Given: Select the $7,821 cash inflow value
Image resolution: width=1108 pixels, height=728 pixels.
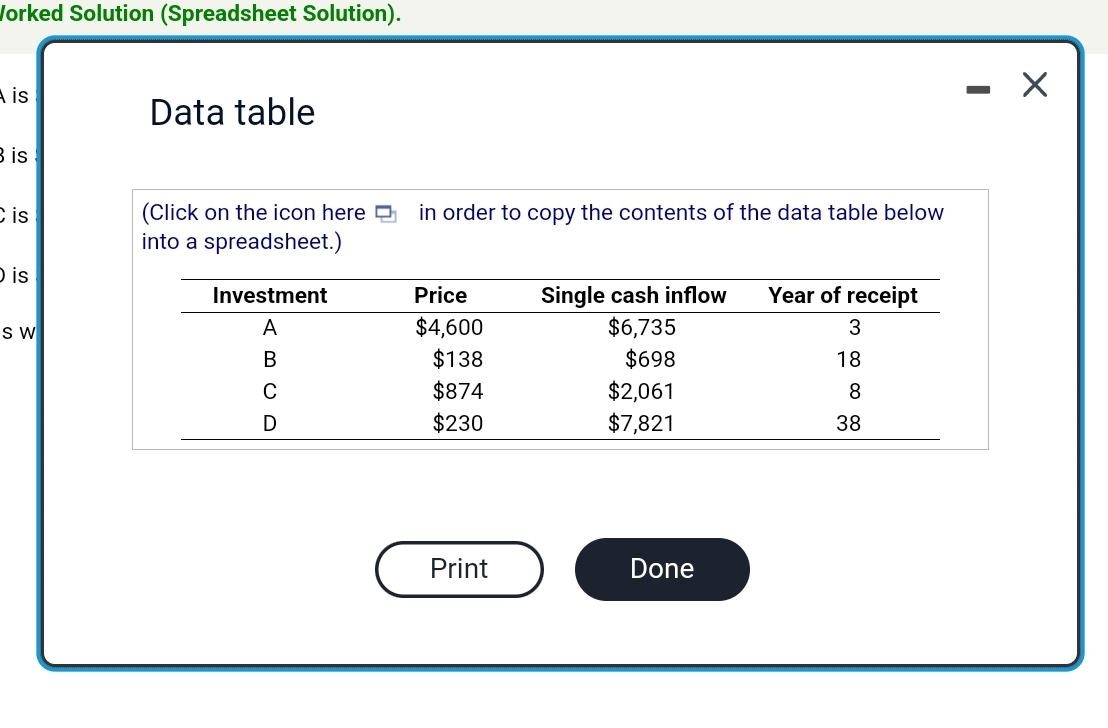Looking at the screenshot, I should click(x=642, y=423).
